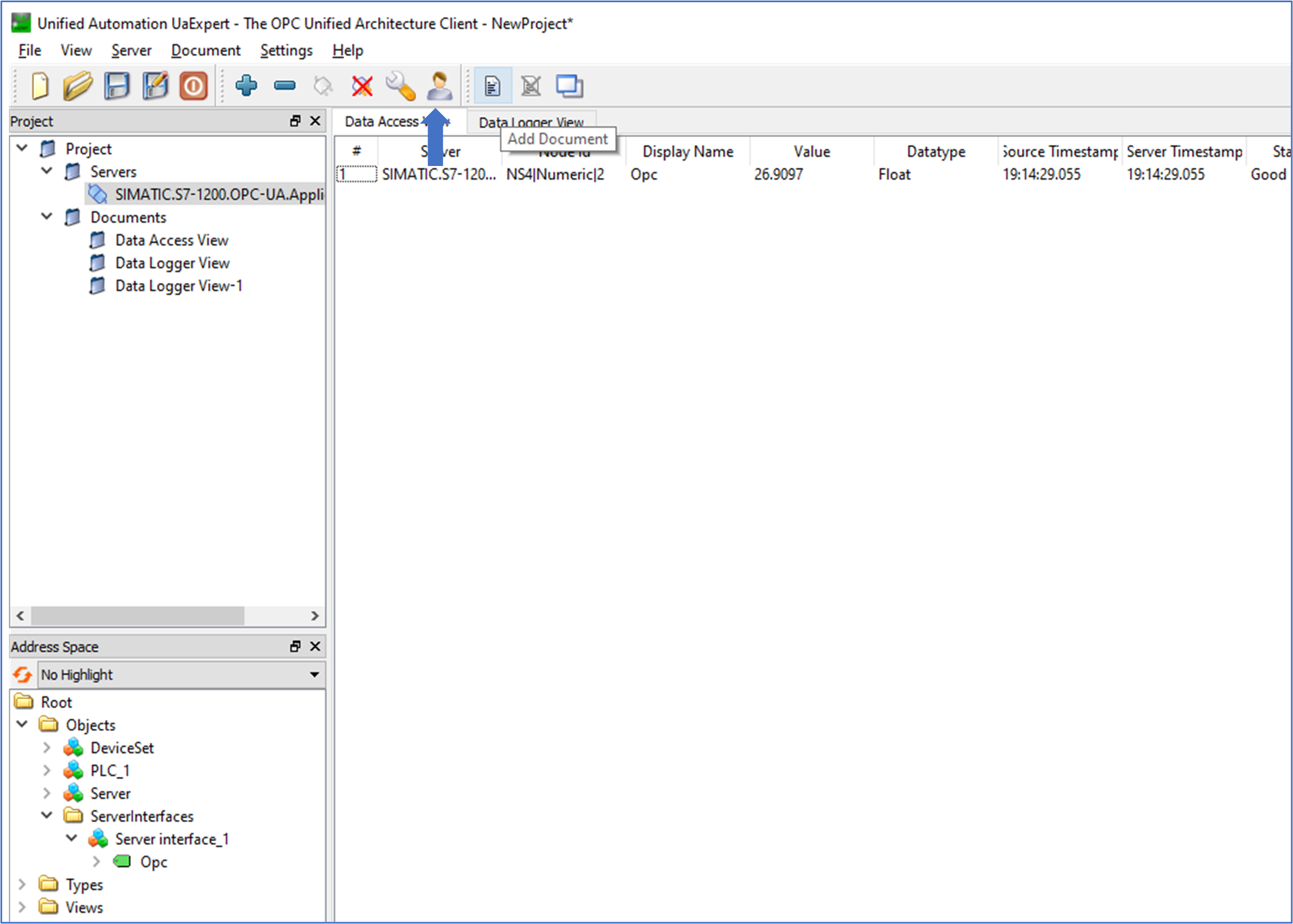The image size is (1293, 924).
Task: Click the New Project toolbar icon
Action: click(x=40, y=86)
